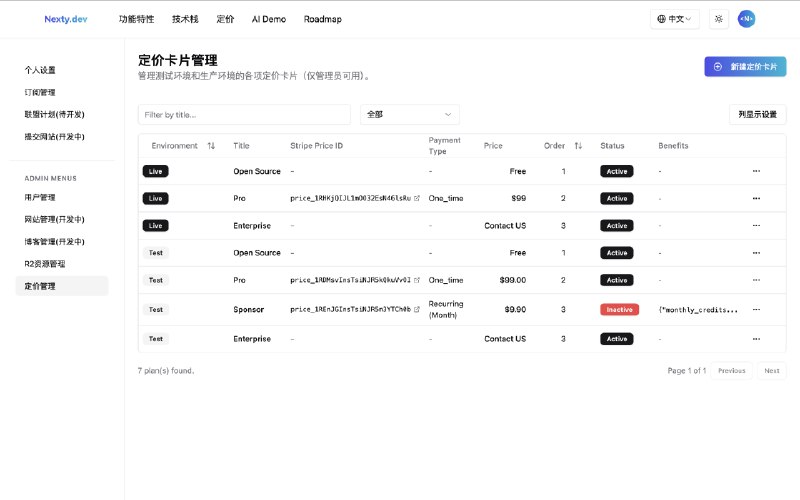Click the $99 price in Live Pro row
Screen dimensions: 800x500
(x=518, y=198)
